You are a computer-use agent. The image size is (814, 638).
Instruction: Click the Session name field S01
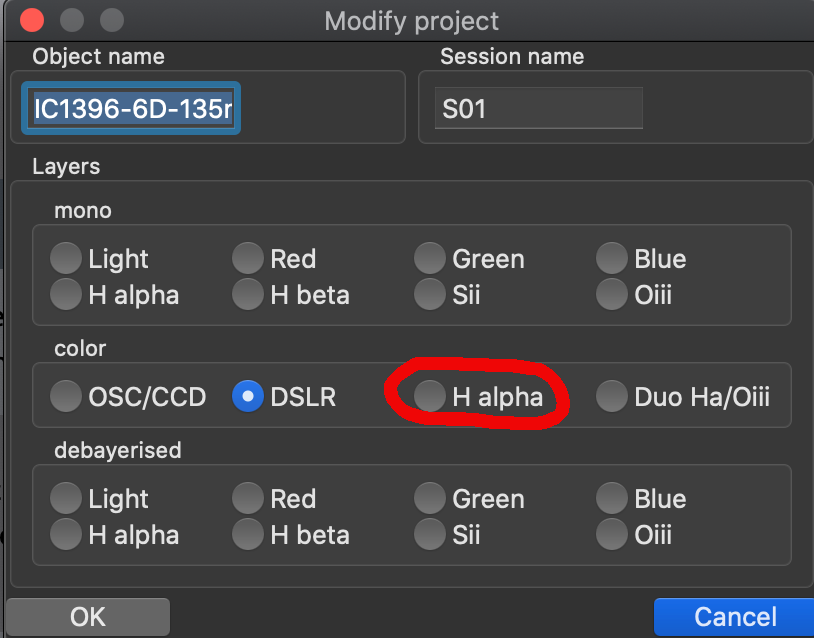(x=538, y=109)
